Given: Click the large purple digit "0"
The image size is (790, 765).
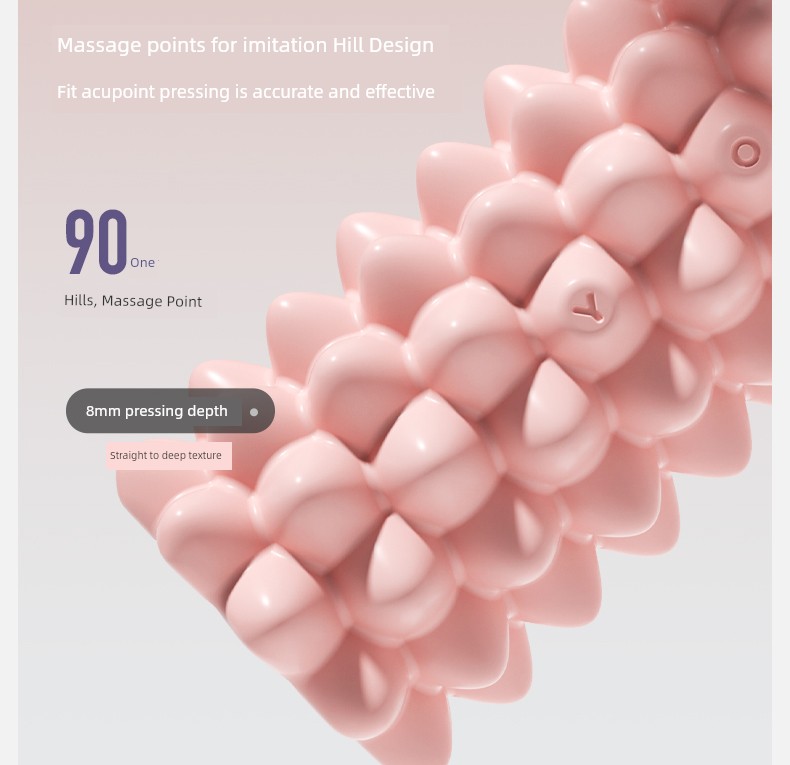Looking at the screenshot, I should 112,242.
